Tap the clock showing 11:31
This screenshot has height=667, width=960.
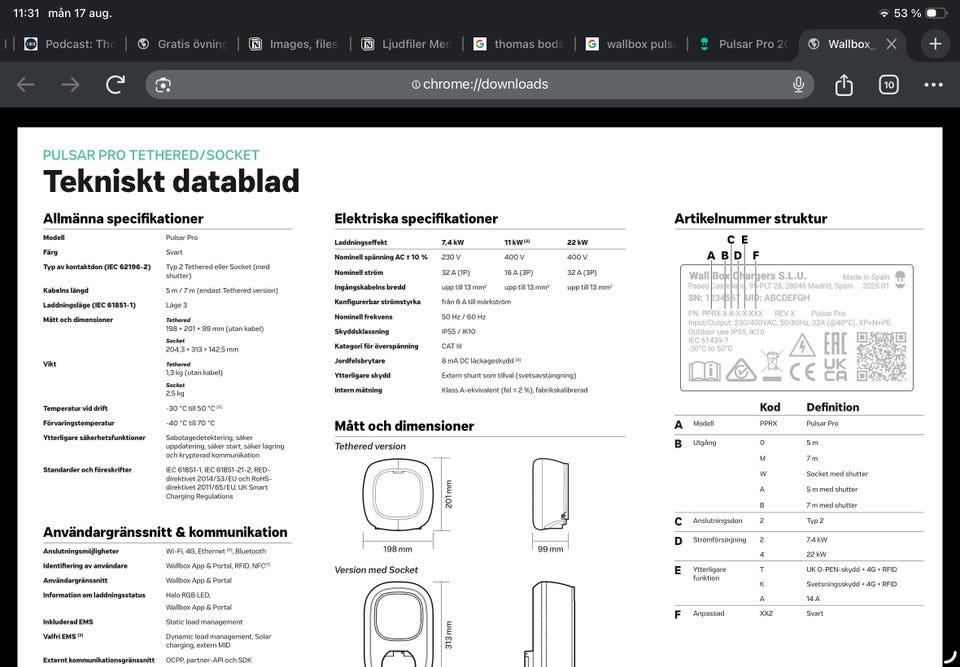point(26,13)
